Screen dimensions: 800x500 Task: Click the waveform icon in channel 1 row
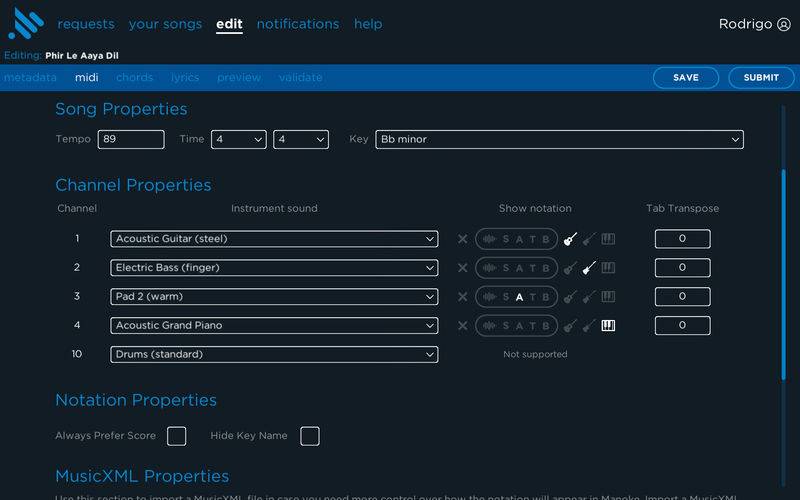click(489, 239)
